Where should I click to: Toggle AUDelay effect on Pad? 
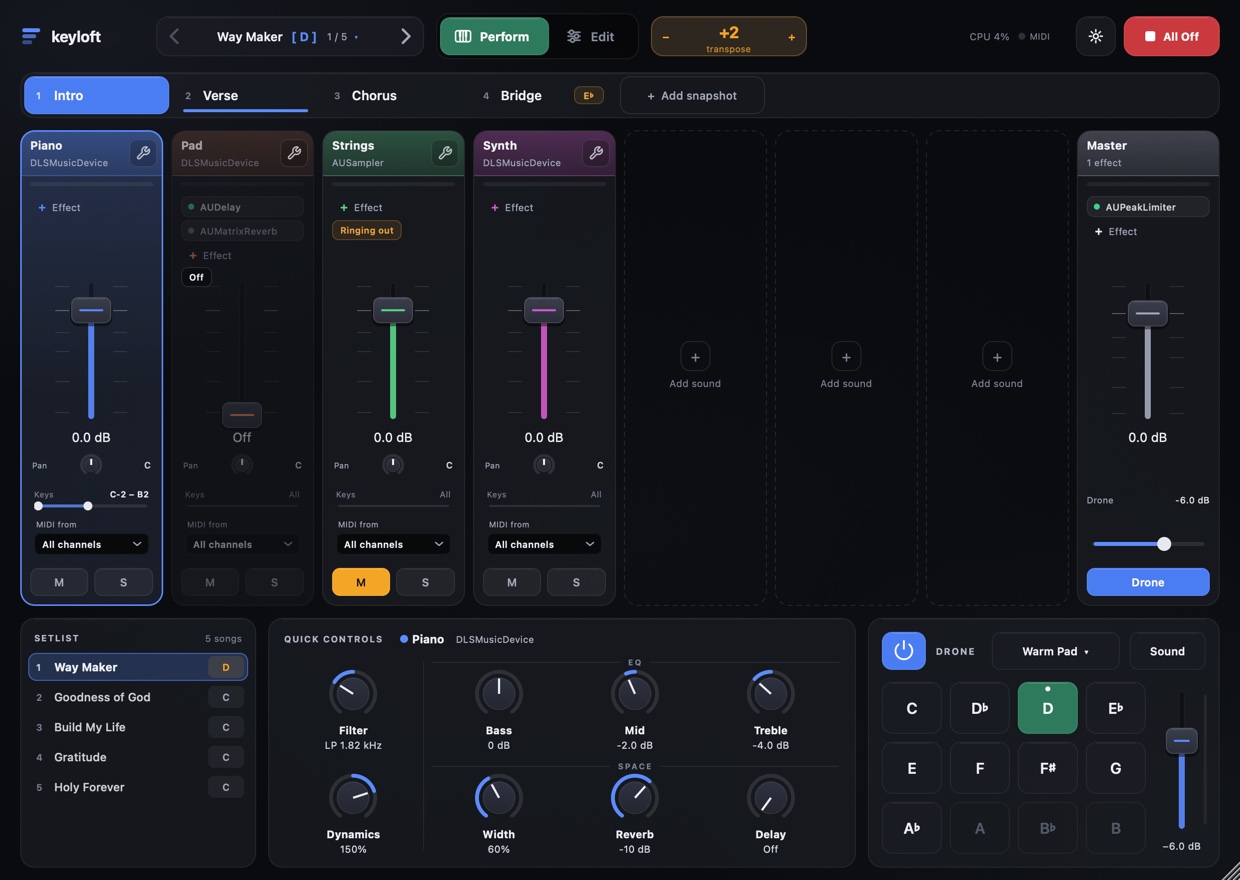[191, 207]
